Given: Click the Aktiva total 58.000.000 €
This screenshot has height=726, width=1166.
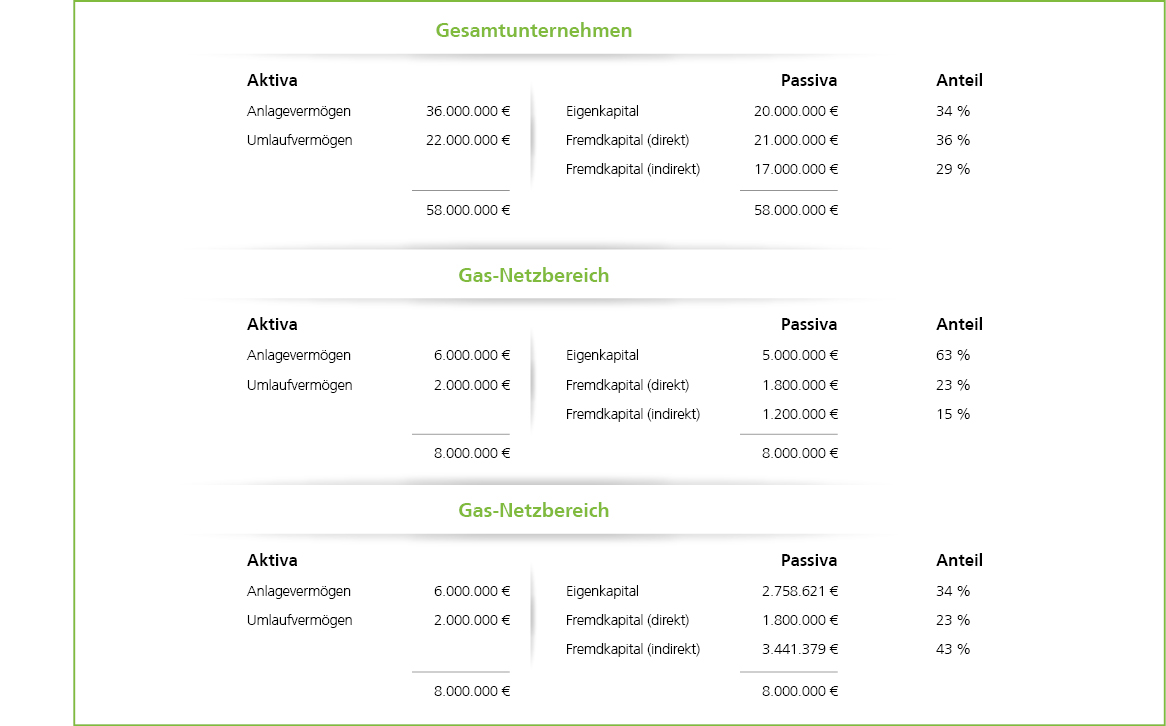Looking at the screenshot, I should (x=468, y=210).
